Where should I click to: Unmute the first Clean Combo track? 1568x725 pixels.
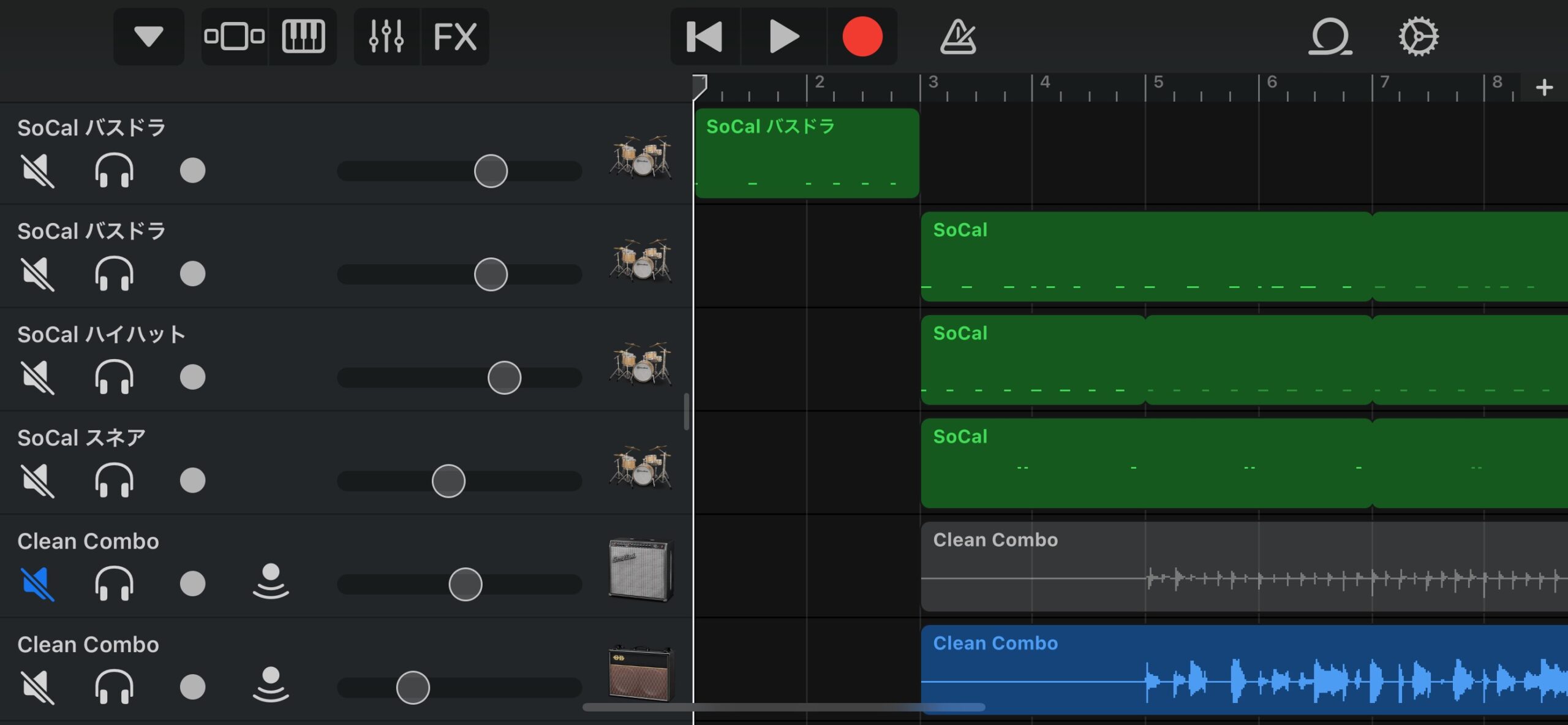(37, 583)
